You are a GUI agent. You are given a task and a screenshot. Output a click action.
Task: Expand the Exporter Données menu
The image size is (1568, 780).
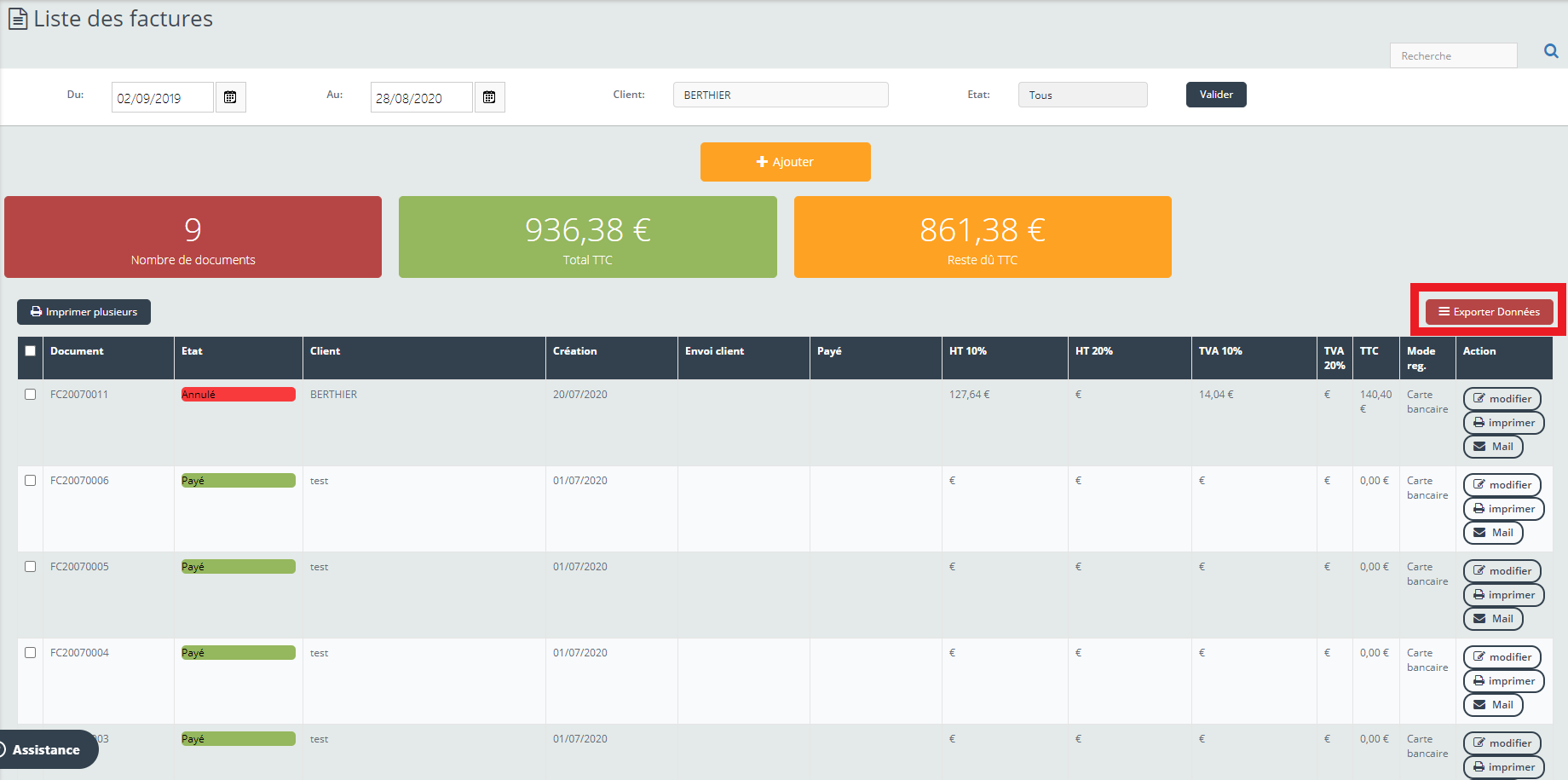pos(1489,312)
